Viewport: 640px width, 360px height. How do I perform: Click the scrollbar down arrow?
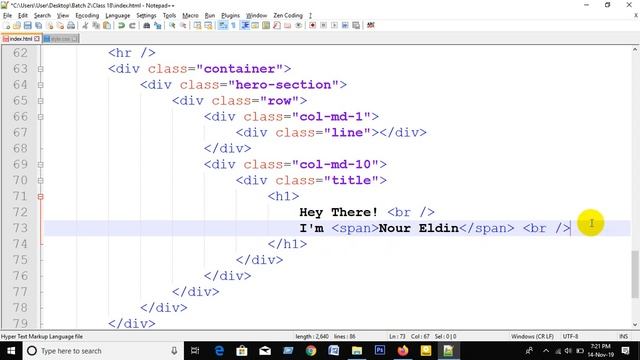(x=635, y=325)
